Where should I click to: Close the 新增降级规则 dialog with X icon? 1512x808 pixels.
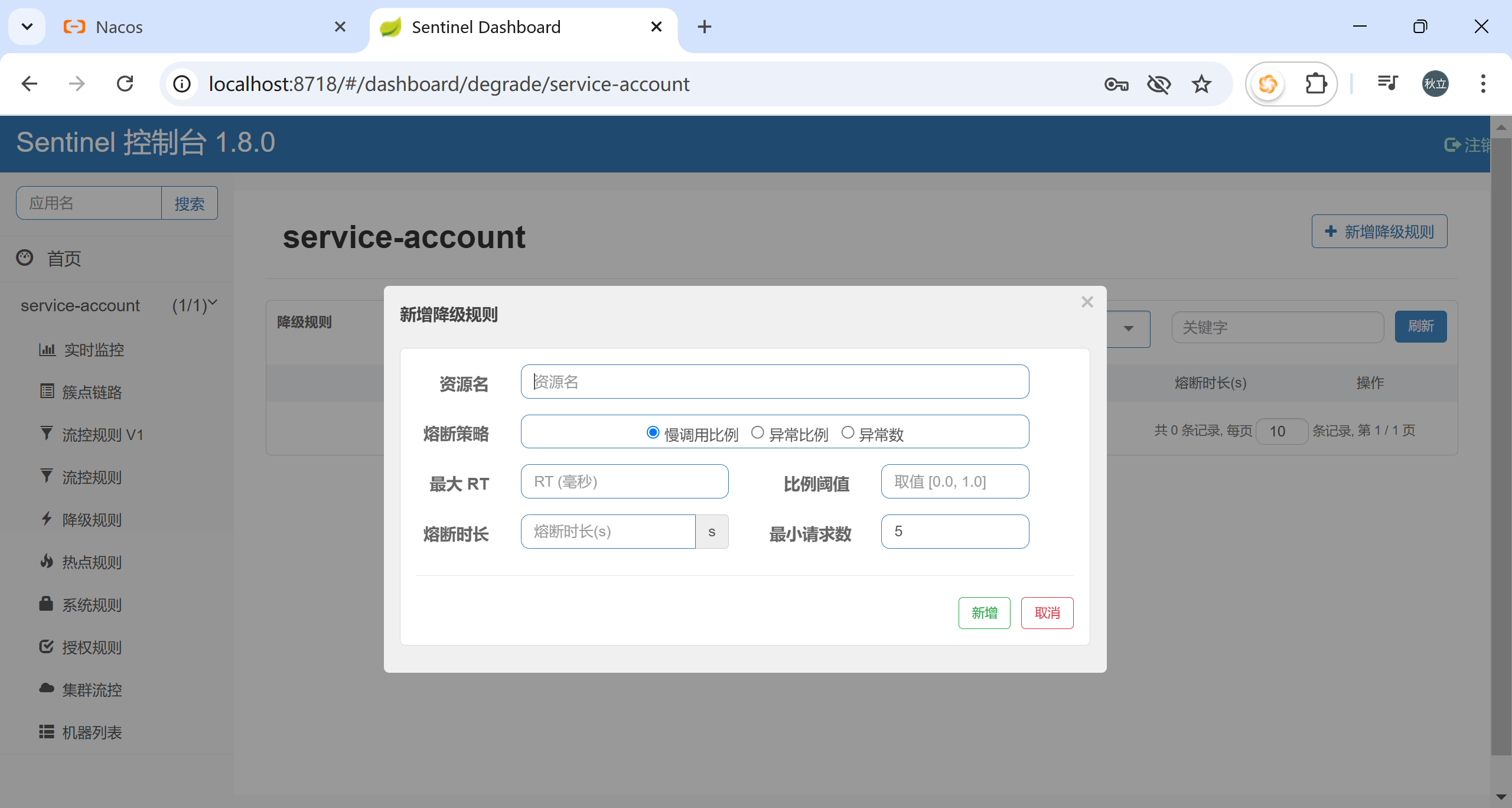pyautogui.click(x=1087, y=302)
